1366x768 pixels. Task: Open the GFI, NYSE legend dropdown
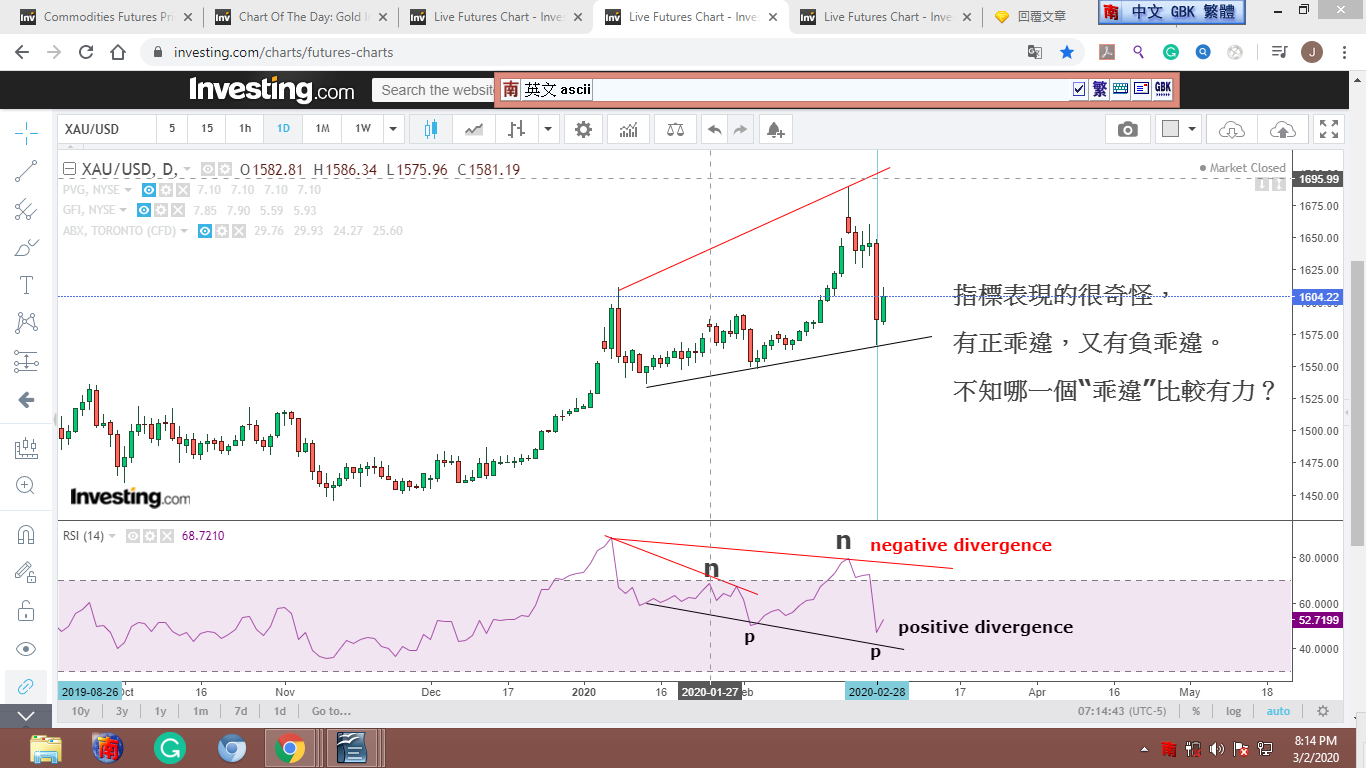[x=123, y=210]
